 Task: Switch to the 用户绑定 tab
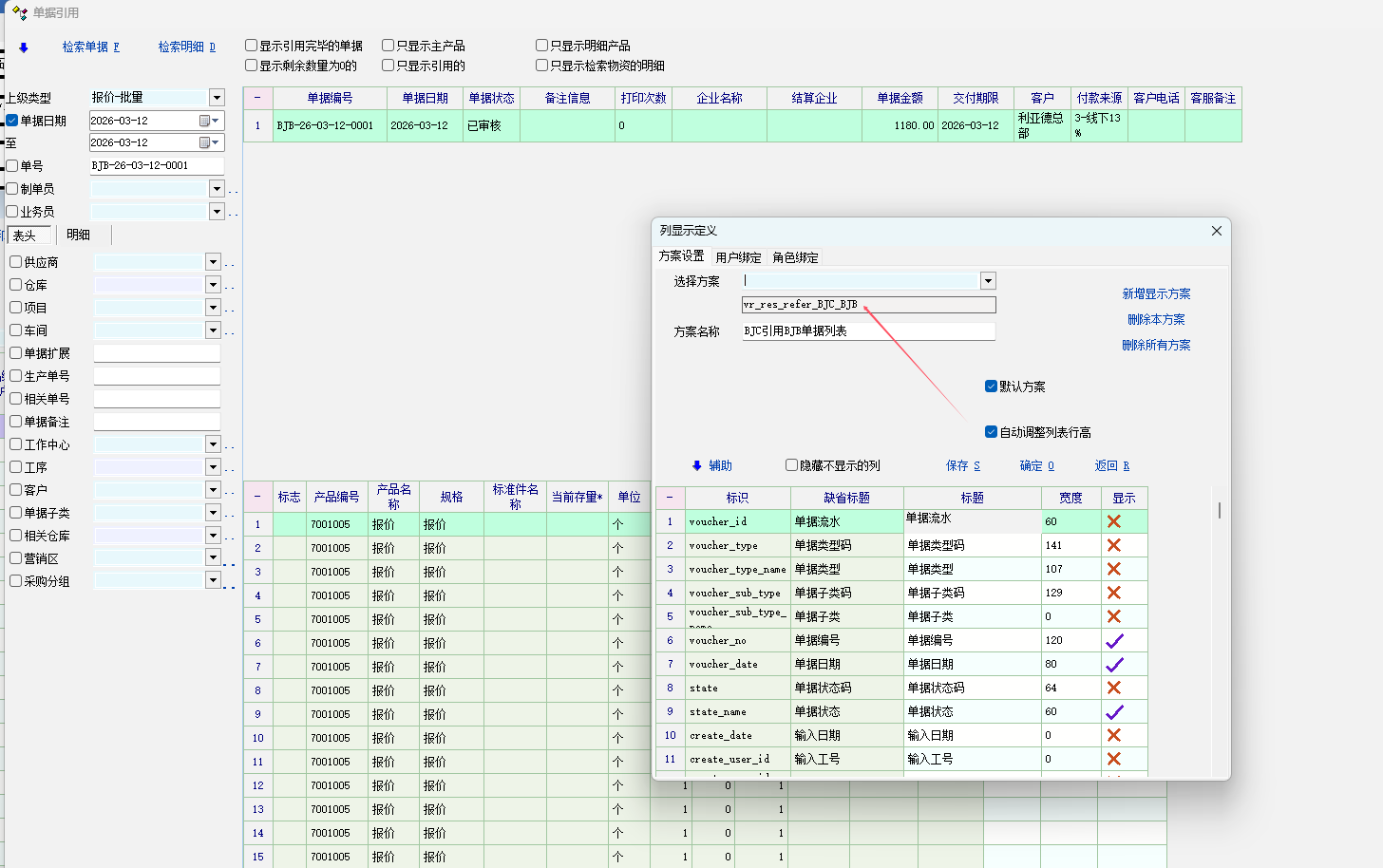tap(738, 257)
